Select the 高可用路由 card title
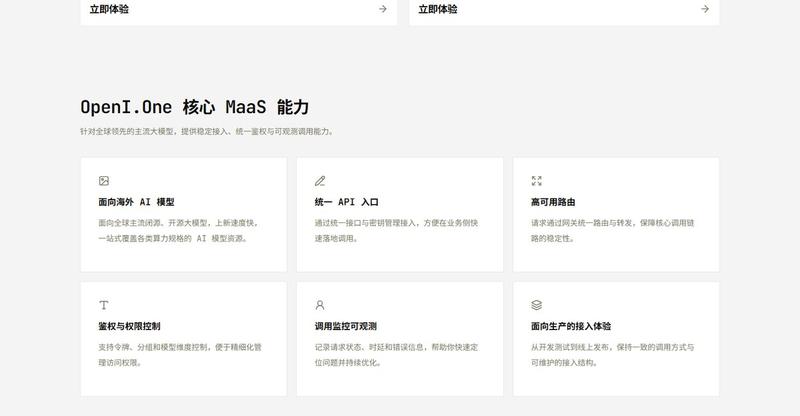 (x=553, y=202)
